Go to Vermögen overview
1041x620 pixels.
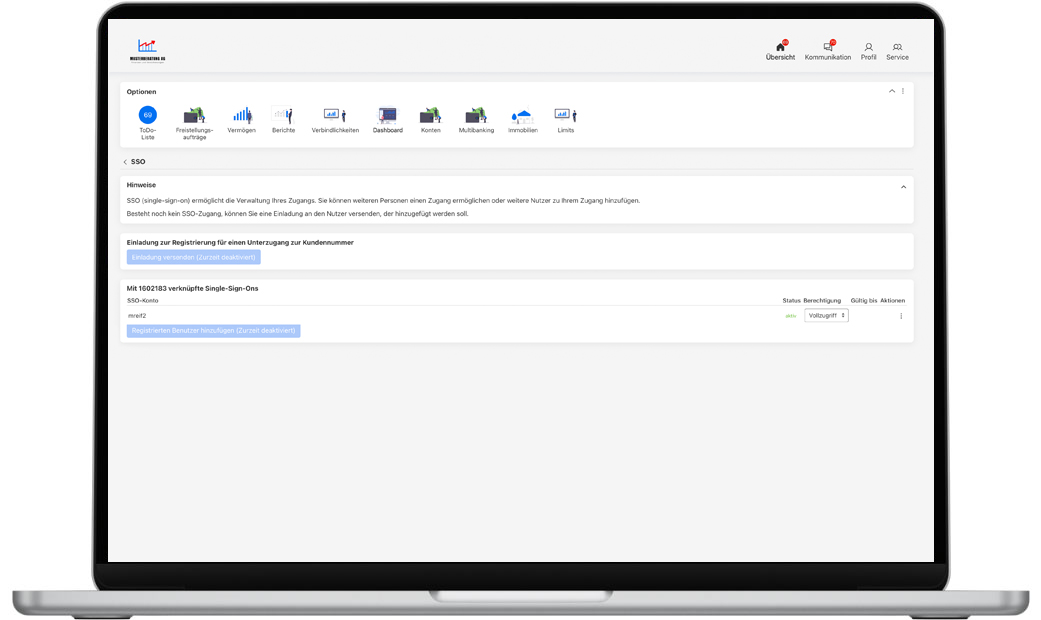click(241, 116)
